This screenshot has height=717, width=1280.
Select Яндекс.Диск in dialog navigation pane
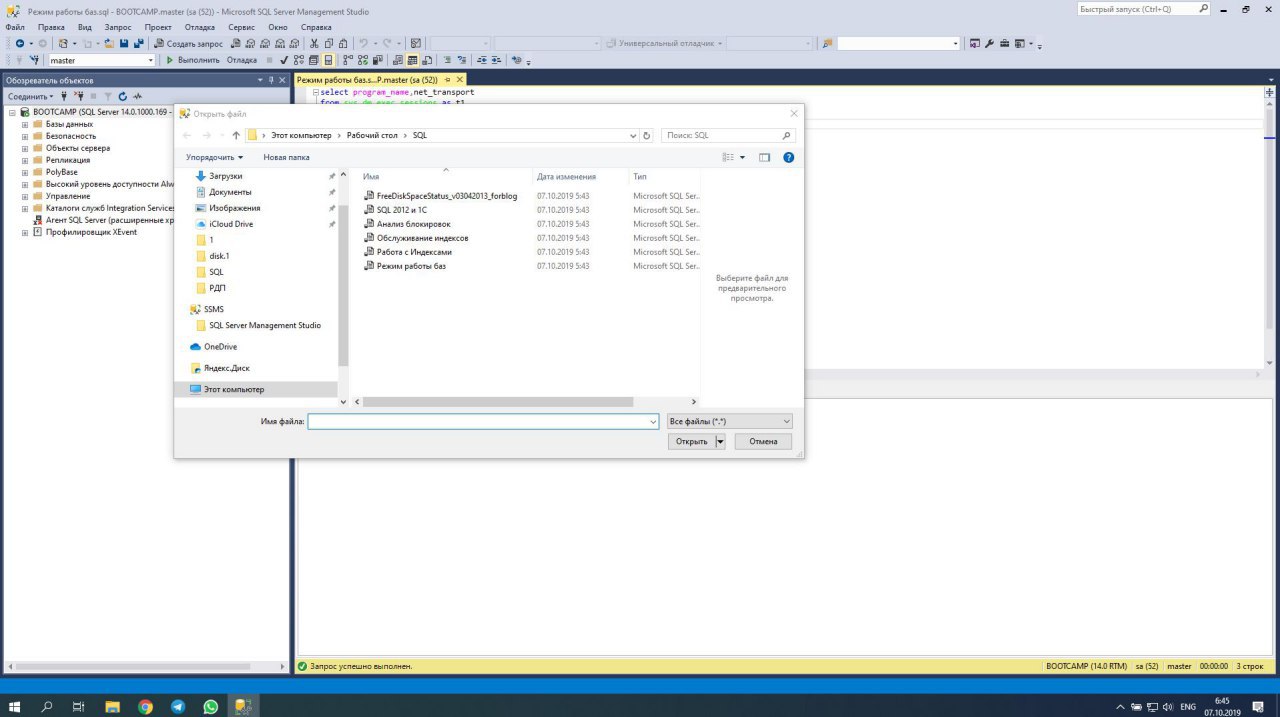point(226,368)
